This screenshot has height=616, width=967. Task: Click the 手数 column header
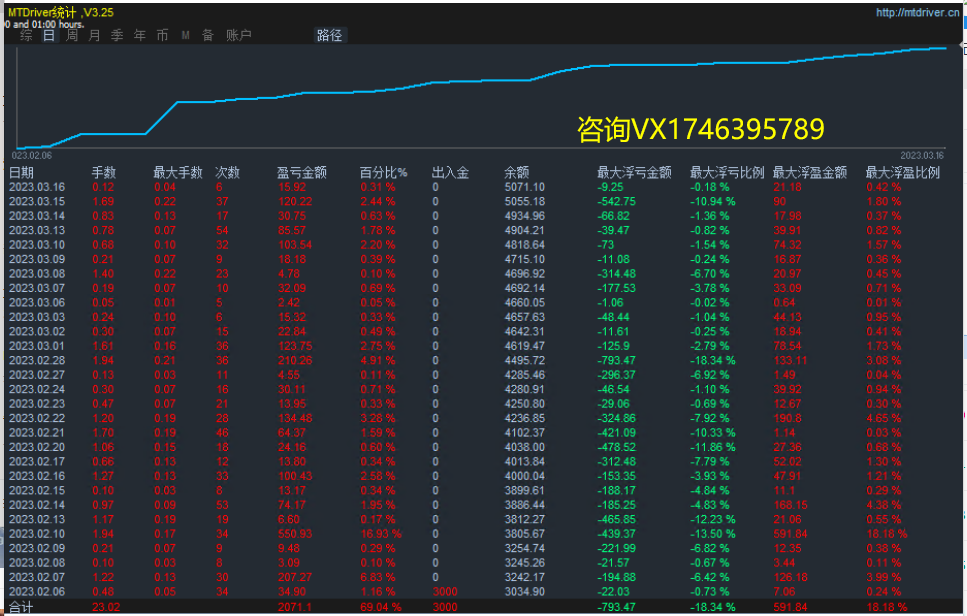pyautogui.click(x=104, y=172)
